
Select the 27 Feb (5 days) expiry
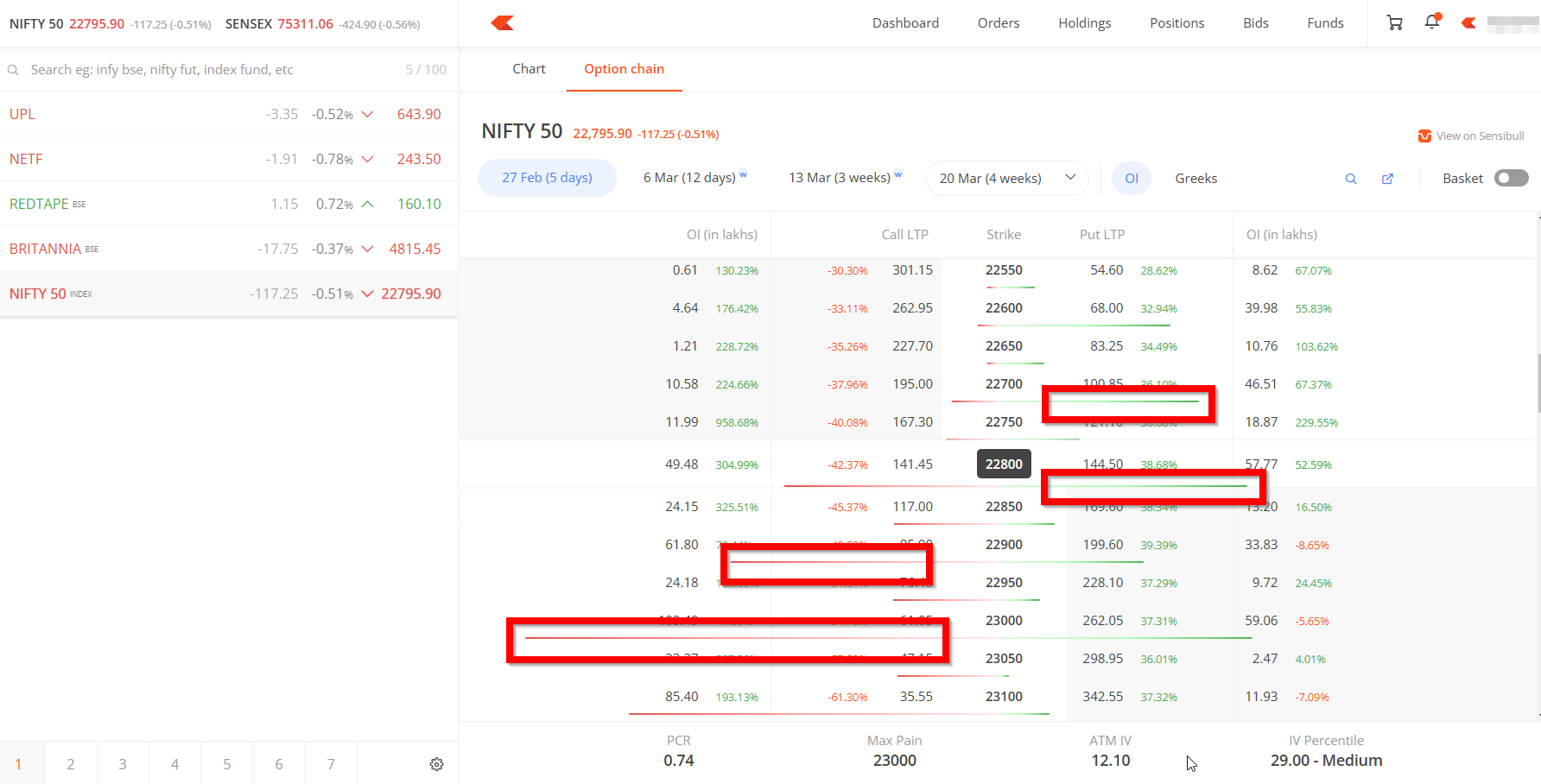click(x=547, y=178)
